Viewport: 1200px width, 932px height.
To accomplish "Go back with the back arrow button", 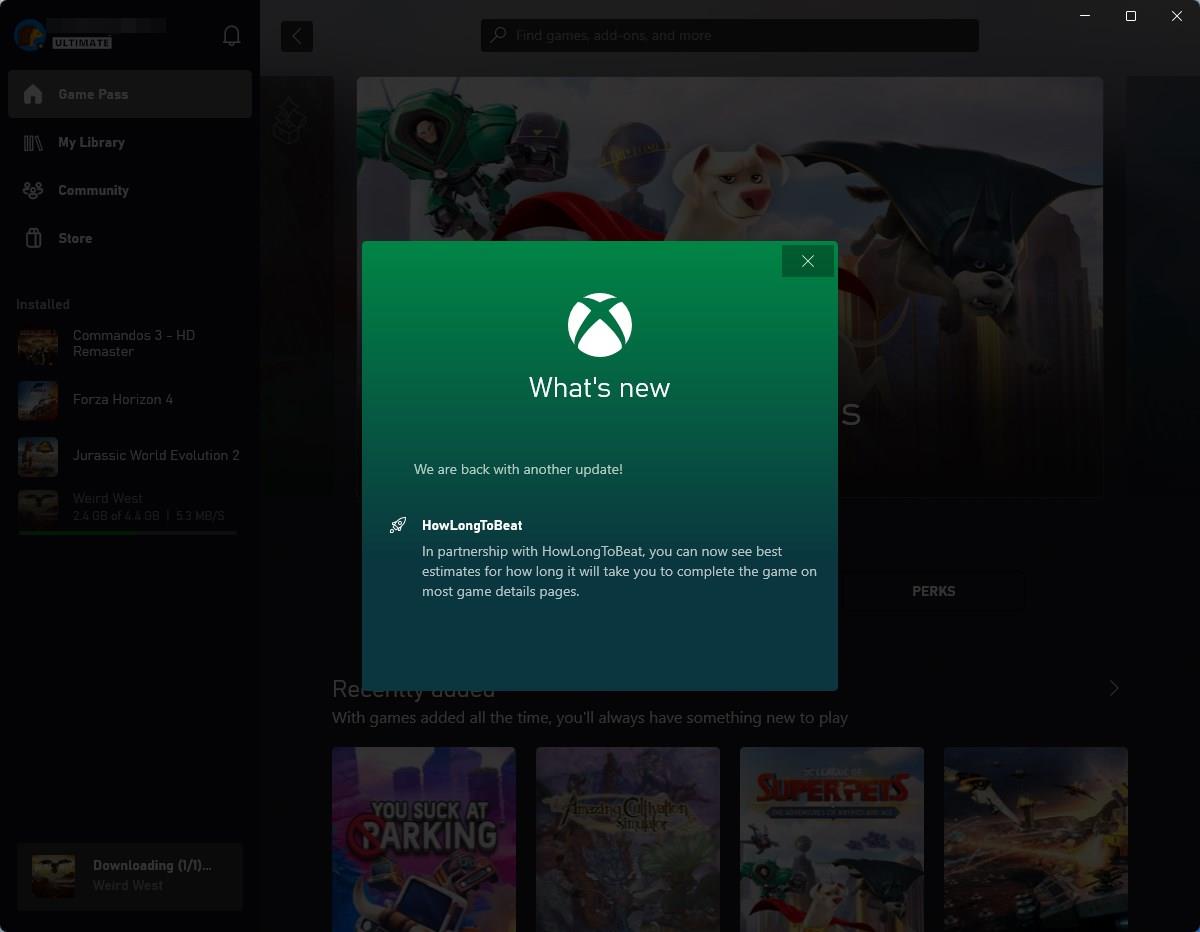I will coord(297,37).
